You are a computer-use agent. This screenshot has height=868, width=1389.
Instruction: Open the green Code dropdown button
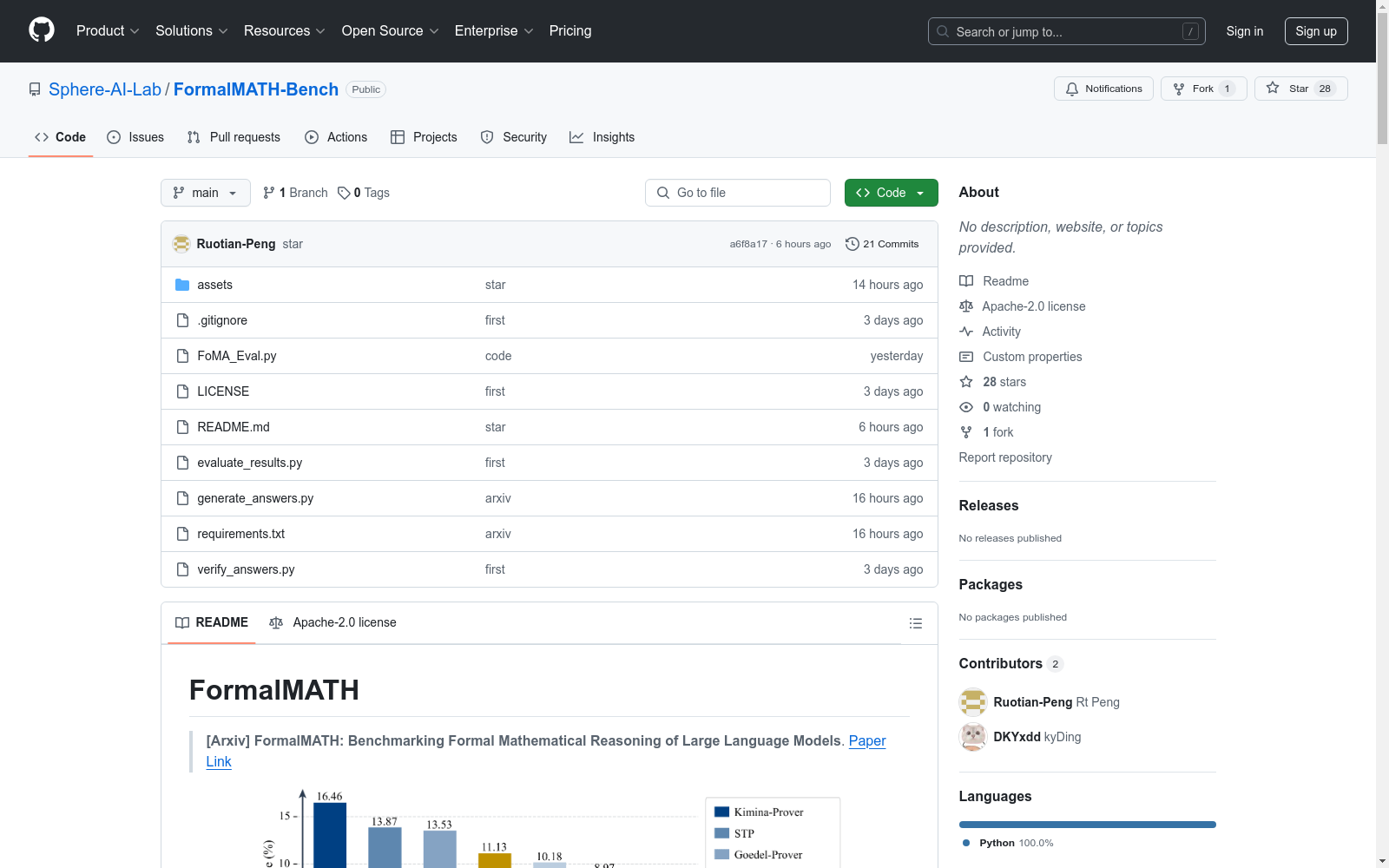tap(891, 193)
